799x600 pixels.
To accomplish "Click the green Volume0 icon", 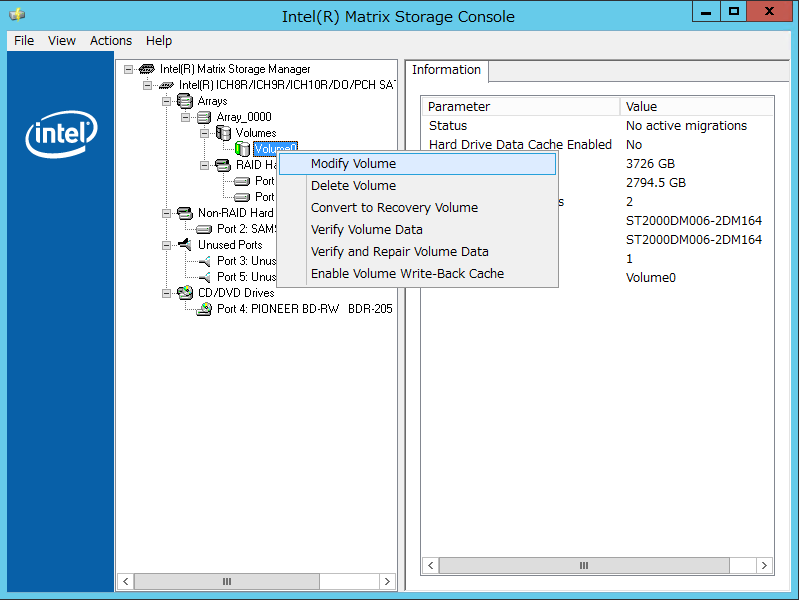I will tap(242, 149).
